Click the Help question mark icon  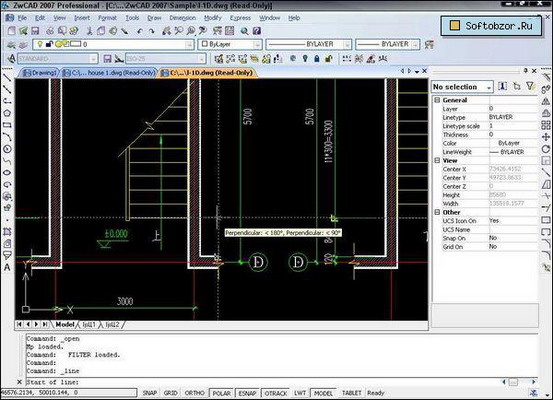pyautogui.click(x=257, y=31)
